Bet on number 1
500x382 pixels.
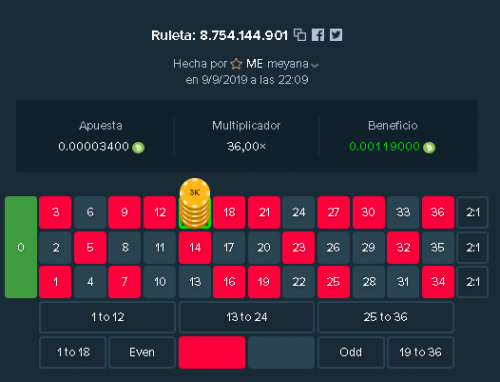pos(55,282)
